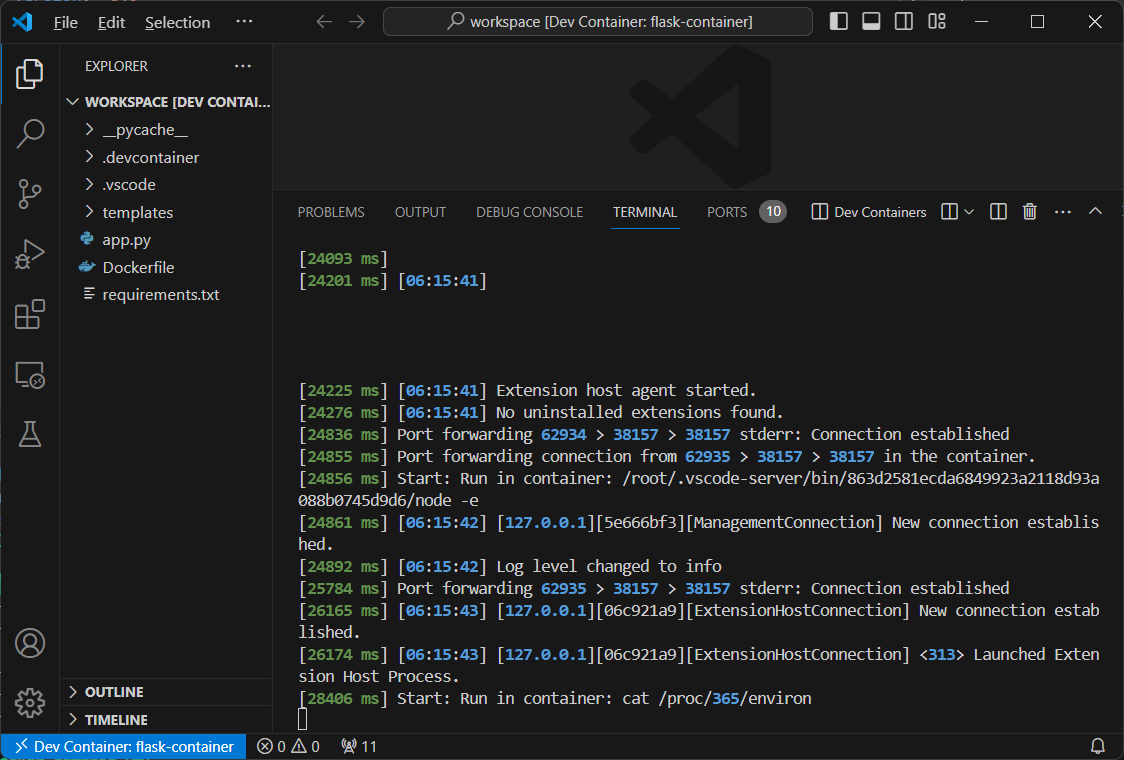Open the Remote Explorer view
The width and height of the screenshot is (1124, 760).
30,375
